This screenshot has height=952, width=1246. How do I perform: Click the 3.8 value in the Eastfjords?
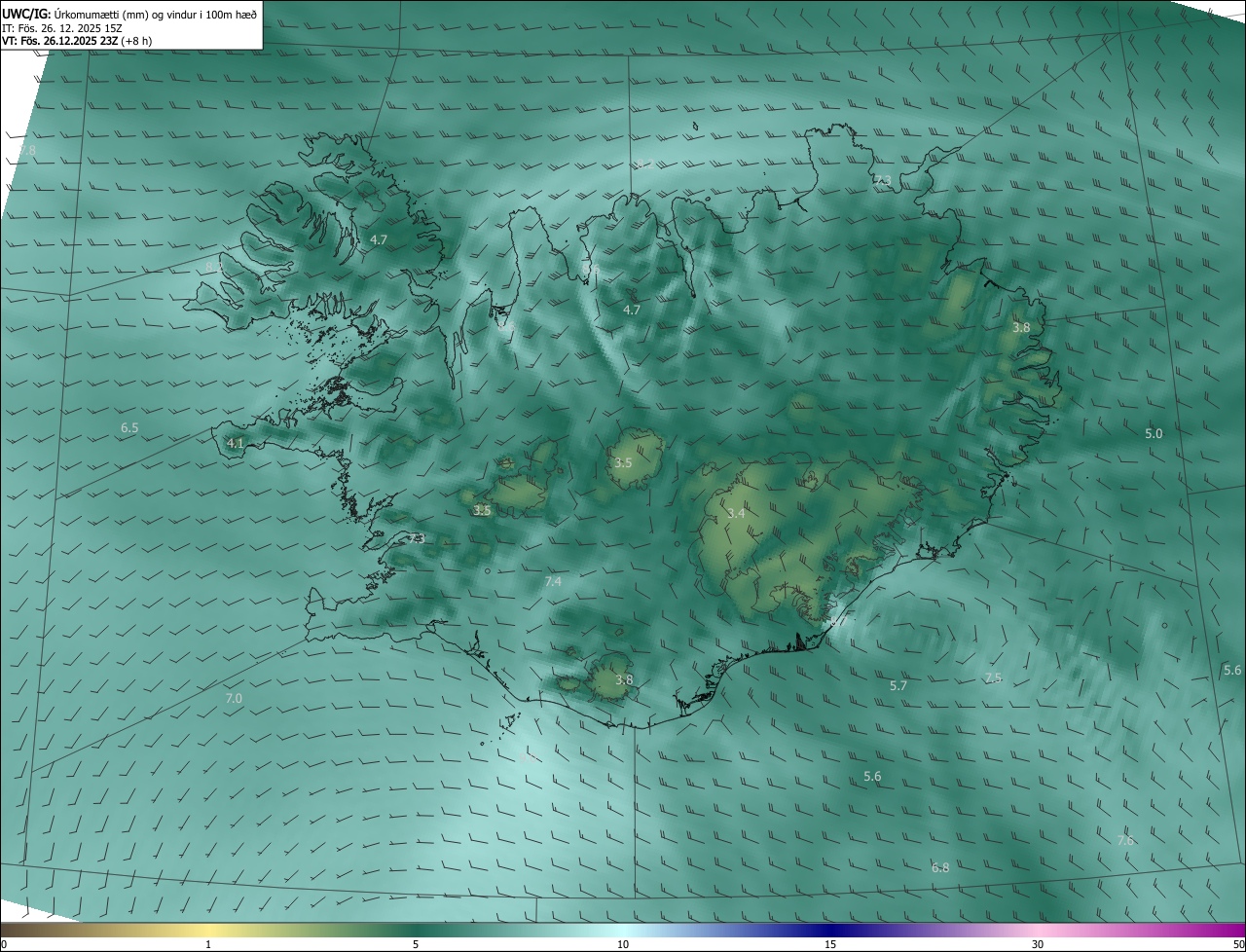click(1021, 328)
